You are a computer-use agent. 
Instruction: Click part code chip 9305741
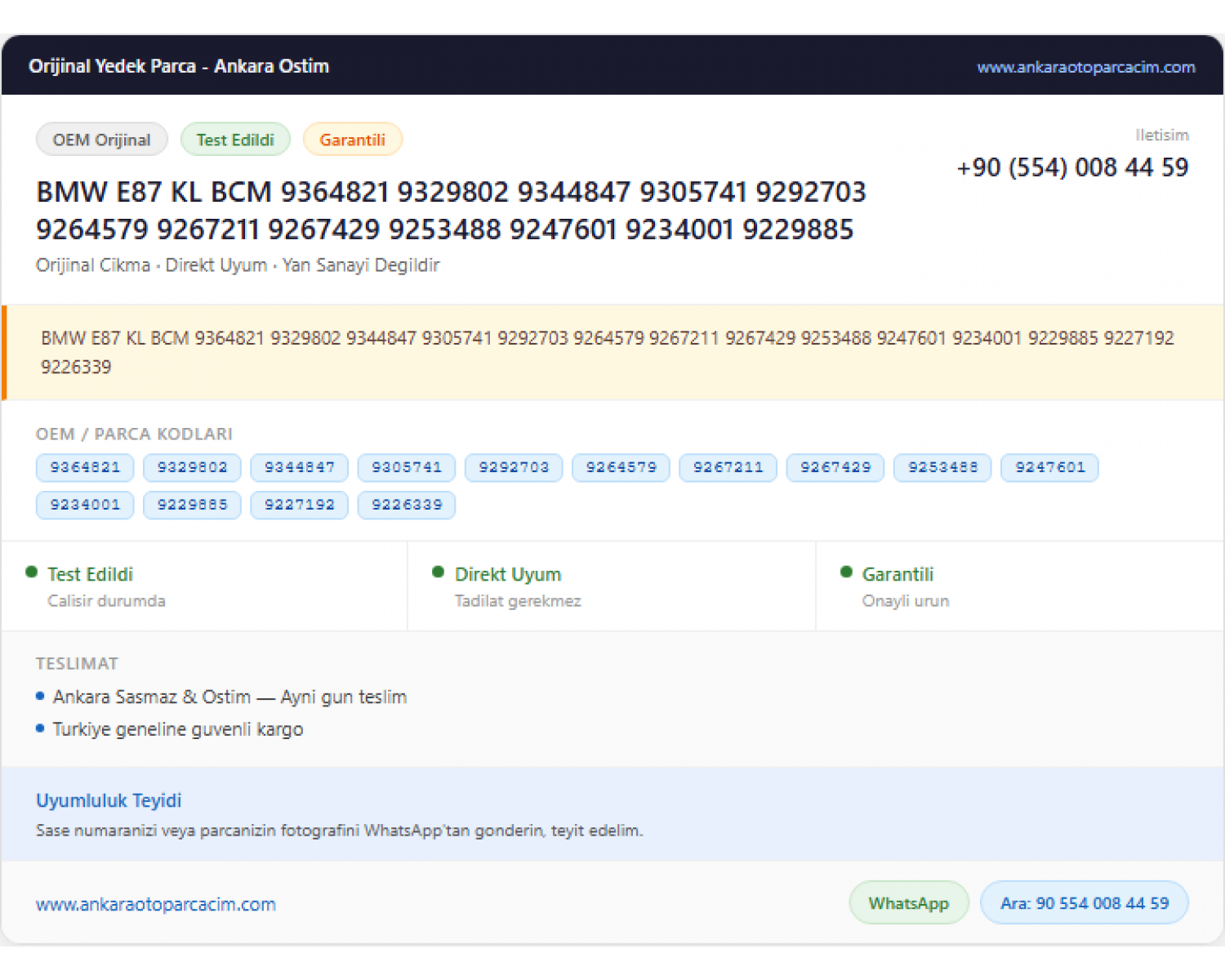(x=407, y=468)
